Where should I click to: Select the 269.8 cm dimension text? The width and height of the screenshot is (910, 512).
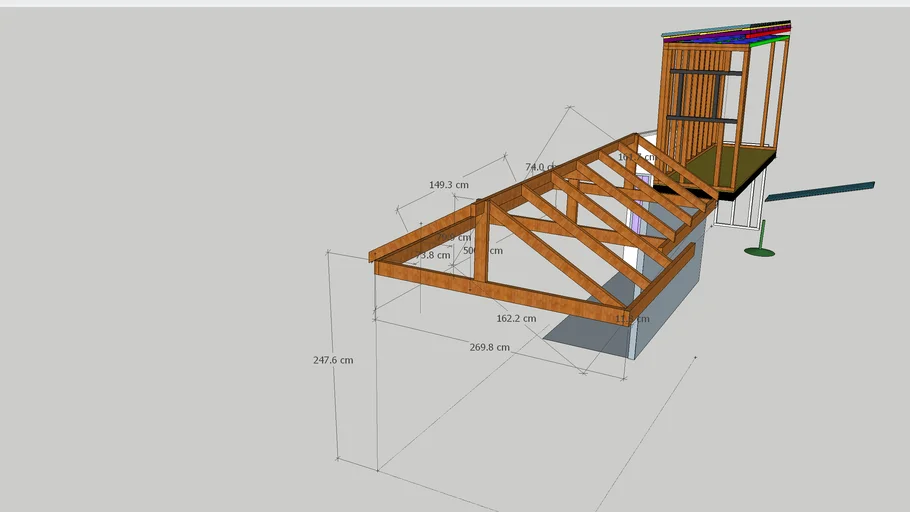489,347
